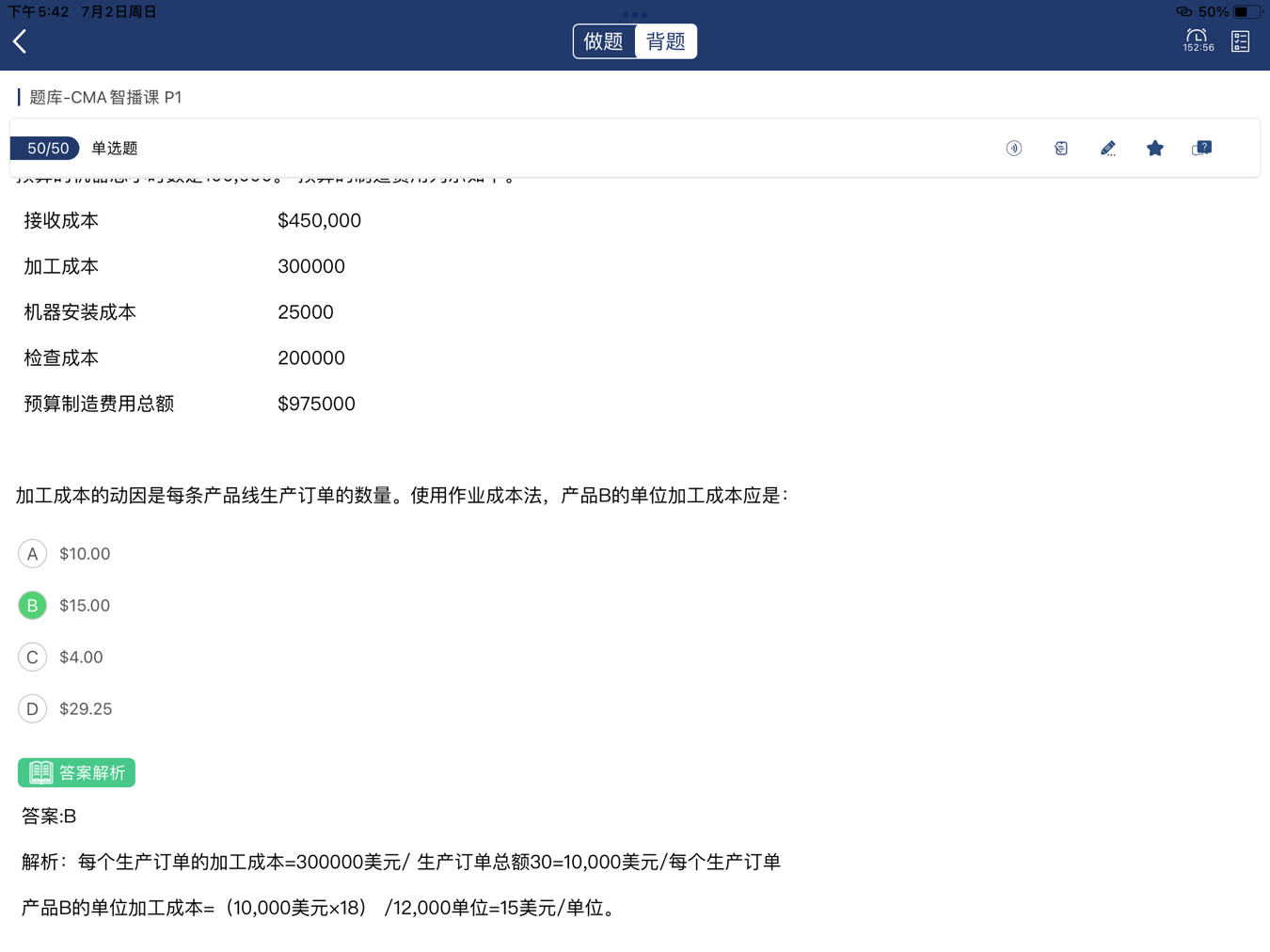Tap the star to favorite this question
The height and width of the screenshot is (952, 1270).
[1155, 149]
